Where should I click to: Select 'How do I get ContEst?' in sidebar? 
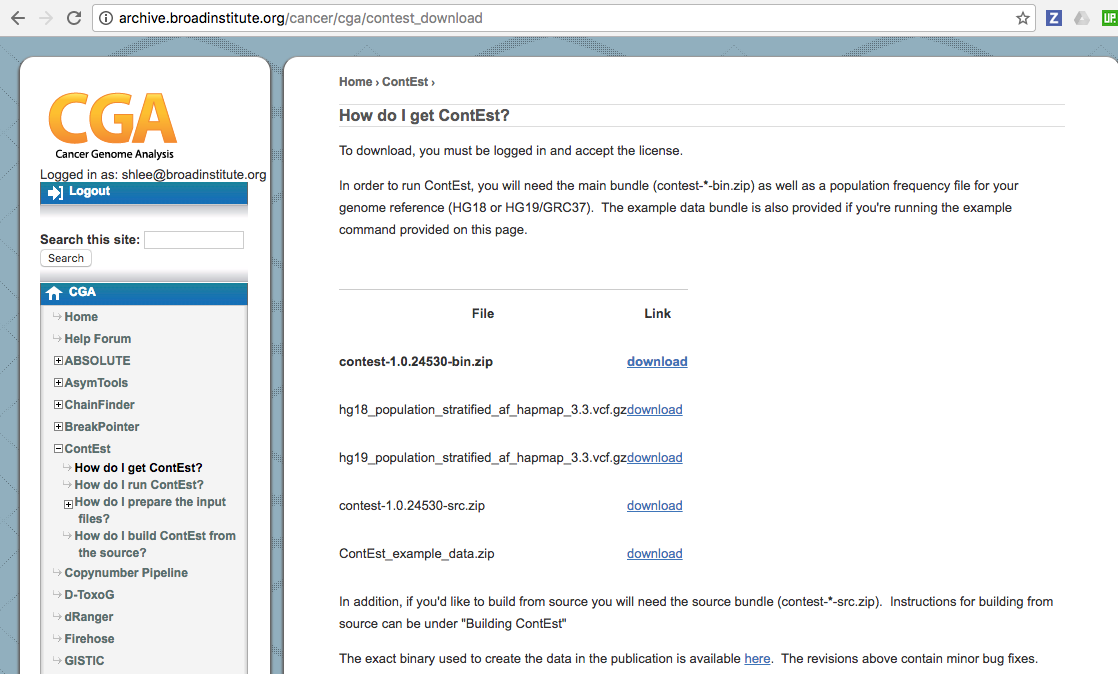138,468
